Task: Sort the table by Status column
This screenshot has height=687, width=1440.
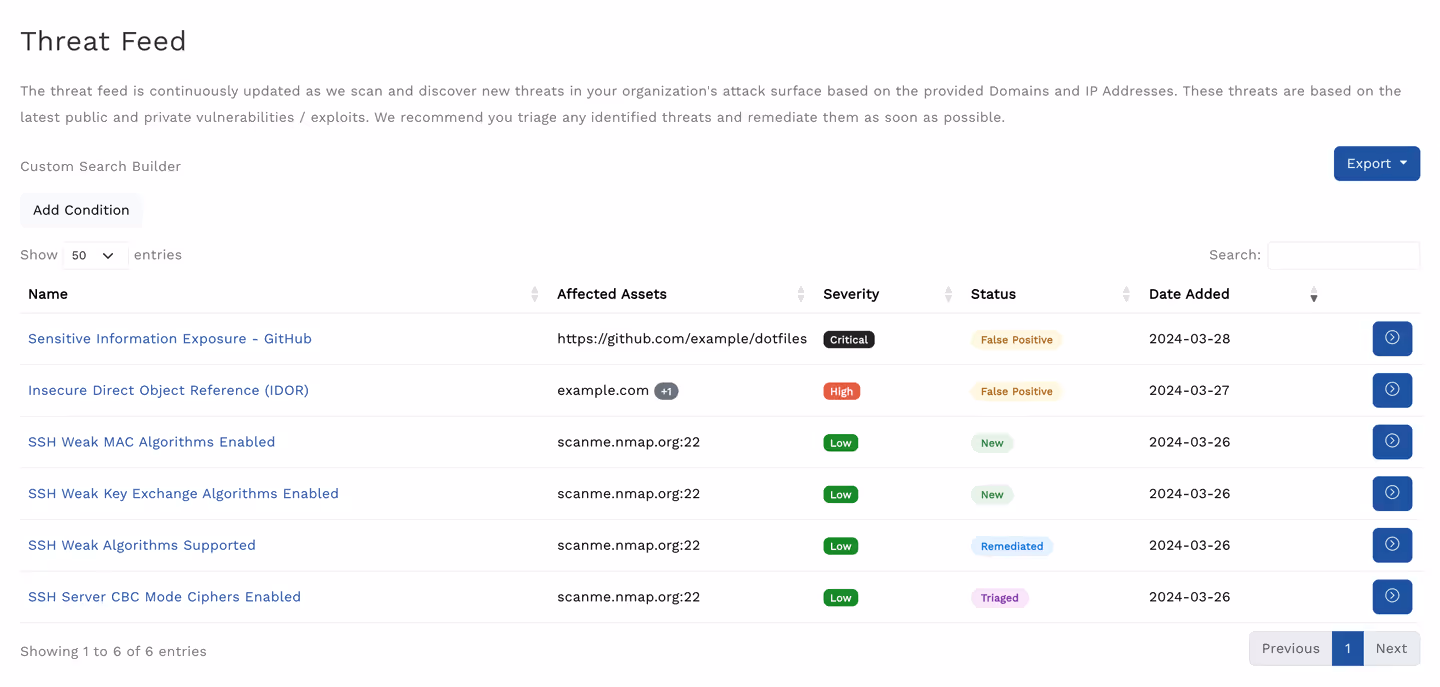Action: (1125, 294)
